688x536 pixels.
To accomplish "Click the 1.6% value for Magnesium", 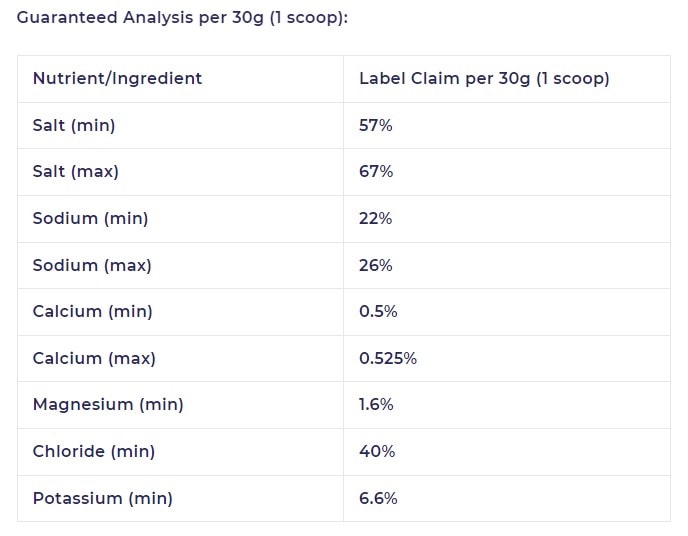I will point(376,404).
